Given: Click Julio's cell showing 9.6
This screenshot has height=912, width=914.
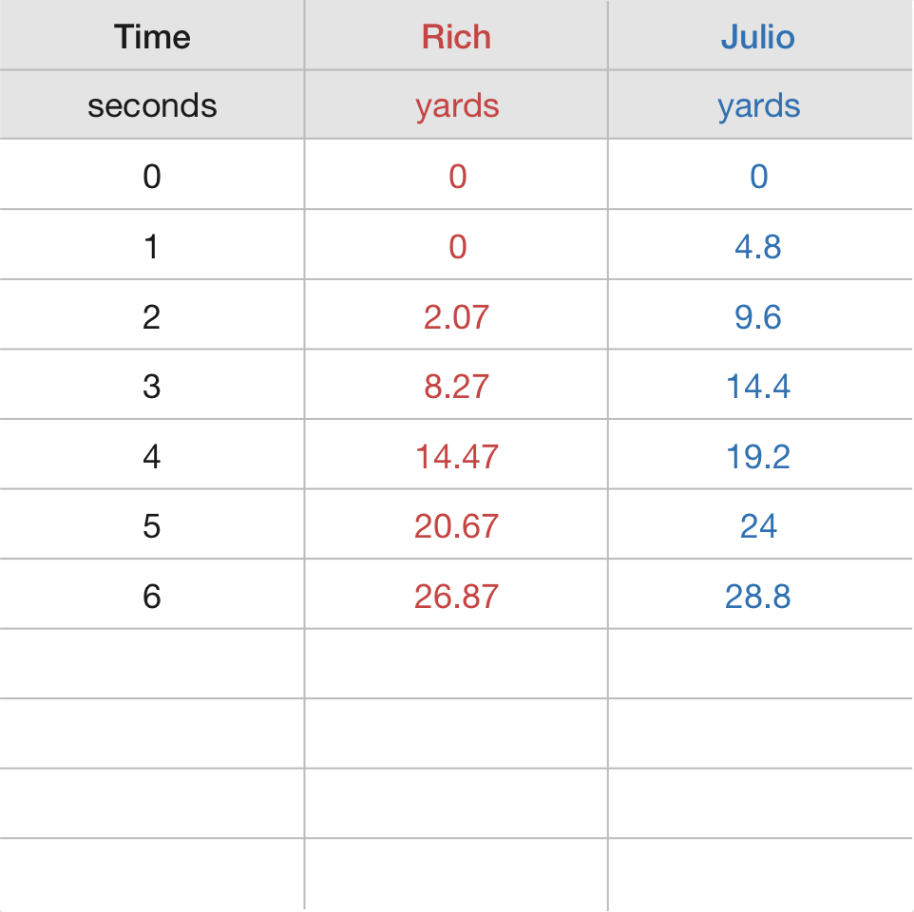Looking at the screenshot, I should coord(758,317).
